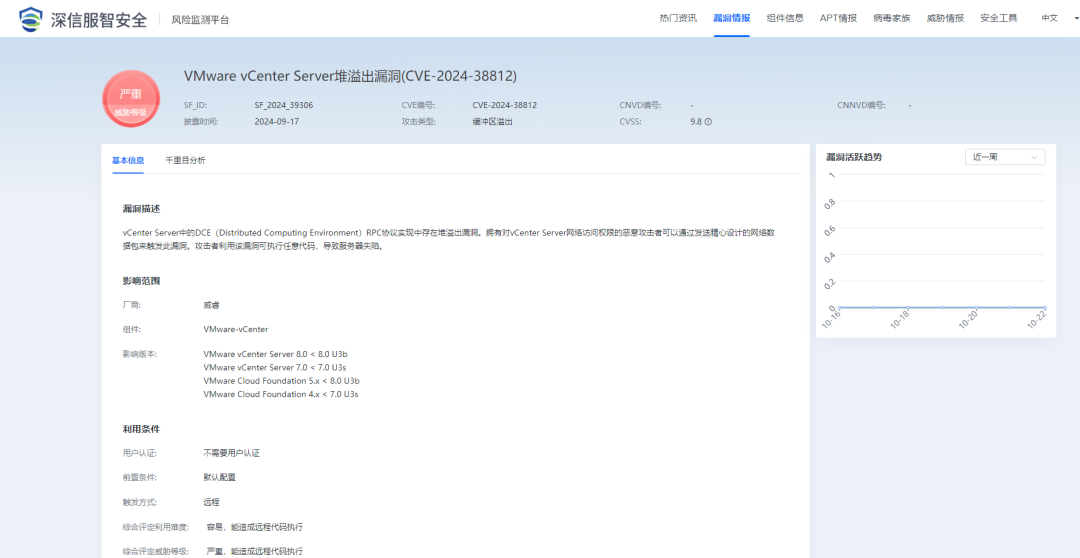Click the disclosure date 2024-09-17
The width and height of the screenshot is (1080, 558).
click(277, 121)
